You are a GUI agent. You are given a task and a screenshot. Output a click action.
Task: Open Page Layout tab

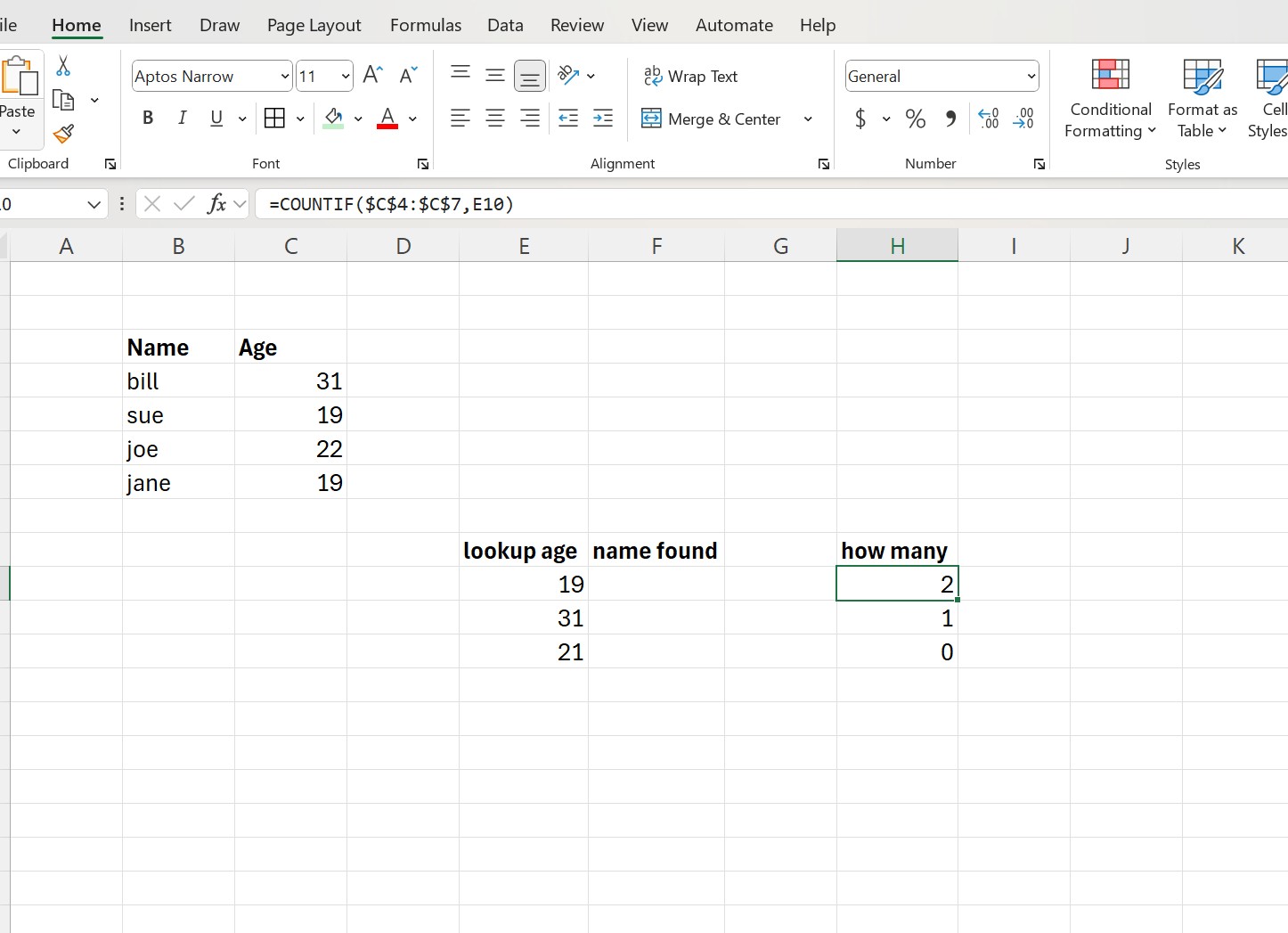coord(314,25)
